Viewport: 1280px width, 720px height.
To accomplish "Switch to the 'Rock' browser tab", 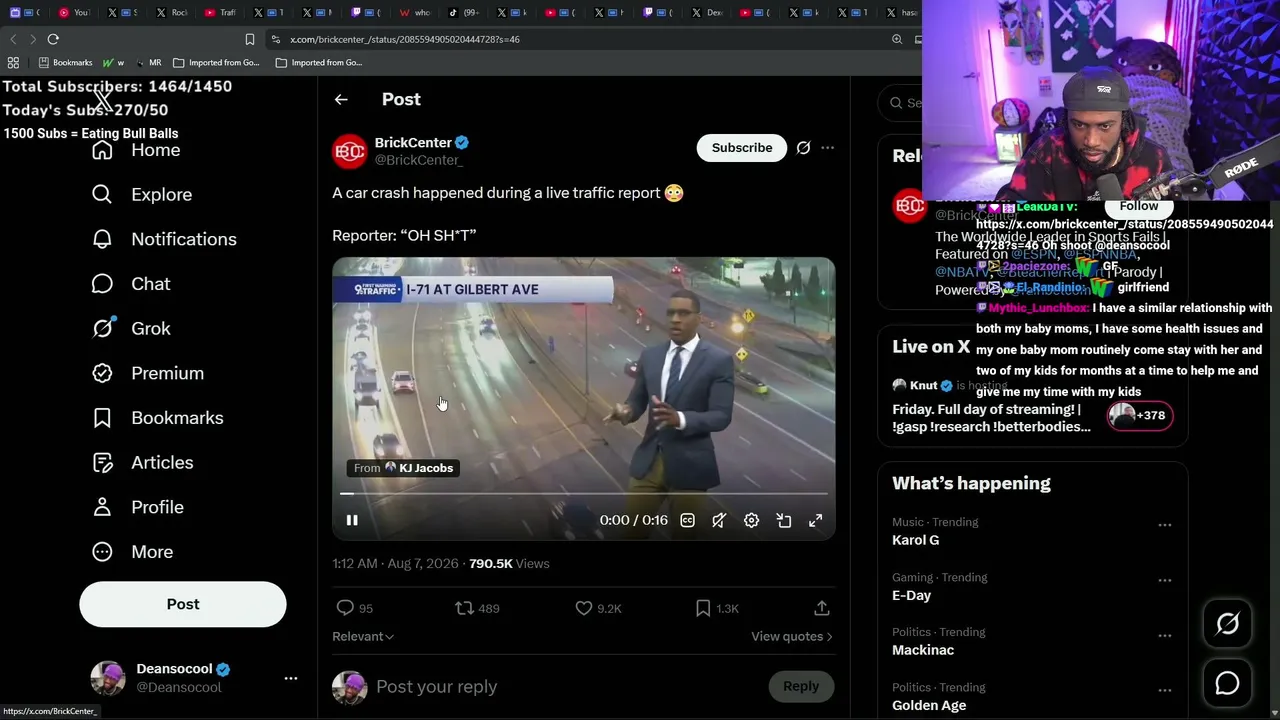I will coord(171,13).
